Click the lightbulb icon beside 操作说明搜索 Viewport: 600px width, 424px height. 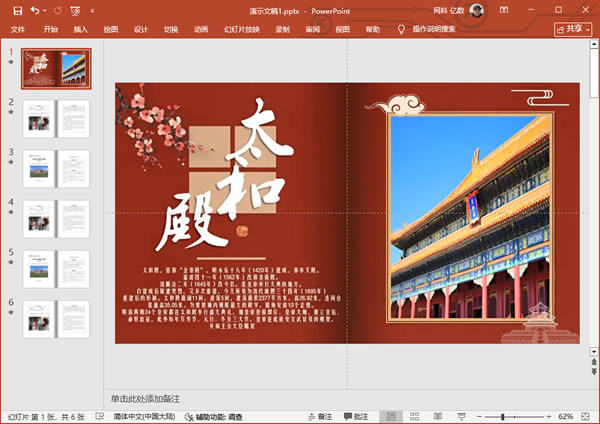click(402, 30)
